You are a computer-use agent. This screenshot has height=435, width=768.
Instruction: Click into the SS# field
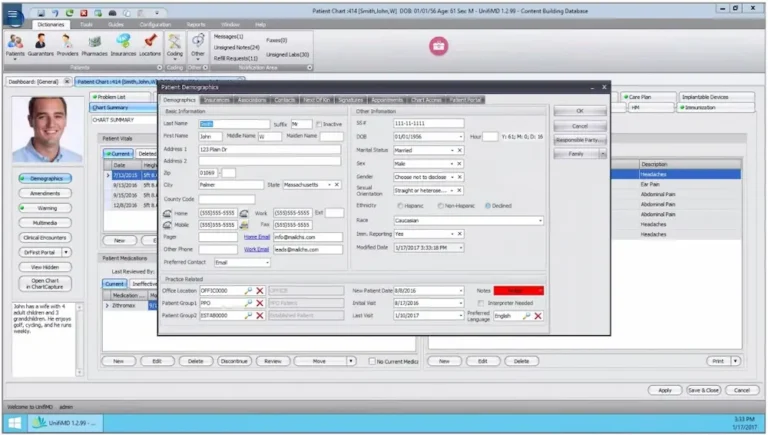pos(429,123)
